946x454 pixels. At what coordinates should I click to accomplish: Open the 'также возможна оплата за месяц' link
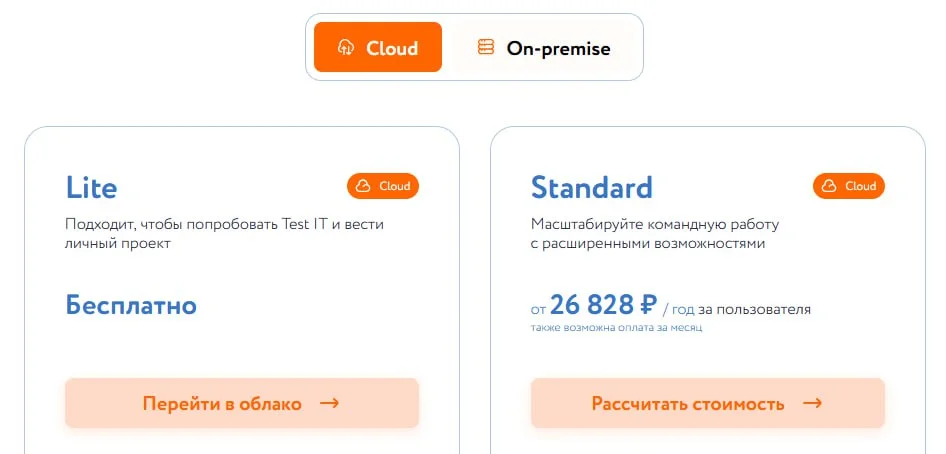click(x=616, y=328)
